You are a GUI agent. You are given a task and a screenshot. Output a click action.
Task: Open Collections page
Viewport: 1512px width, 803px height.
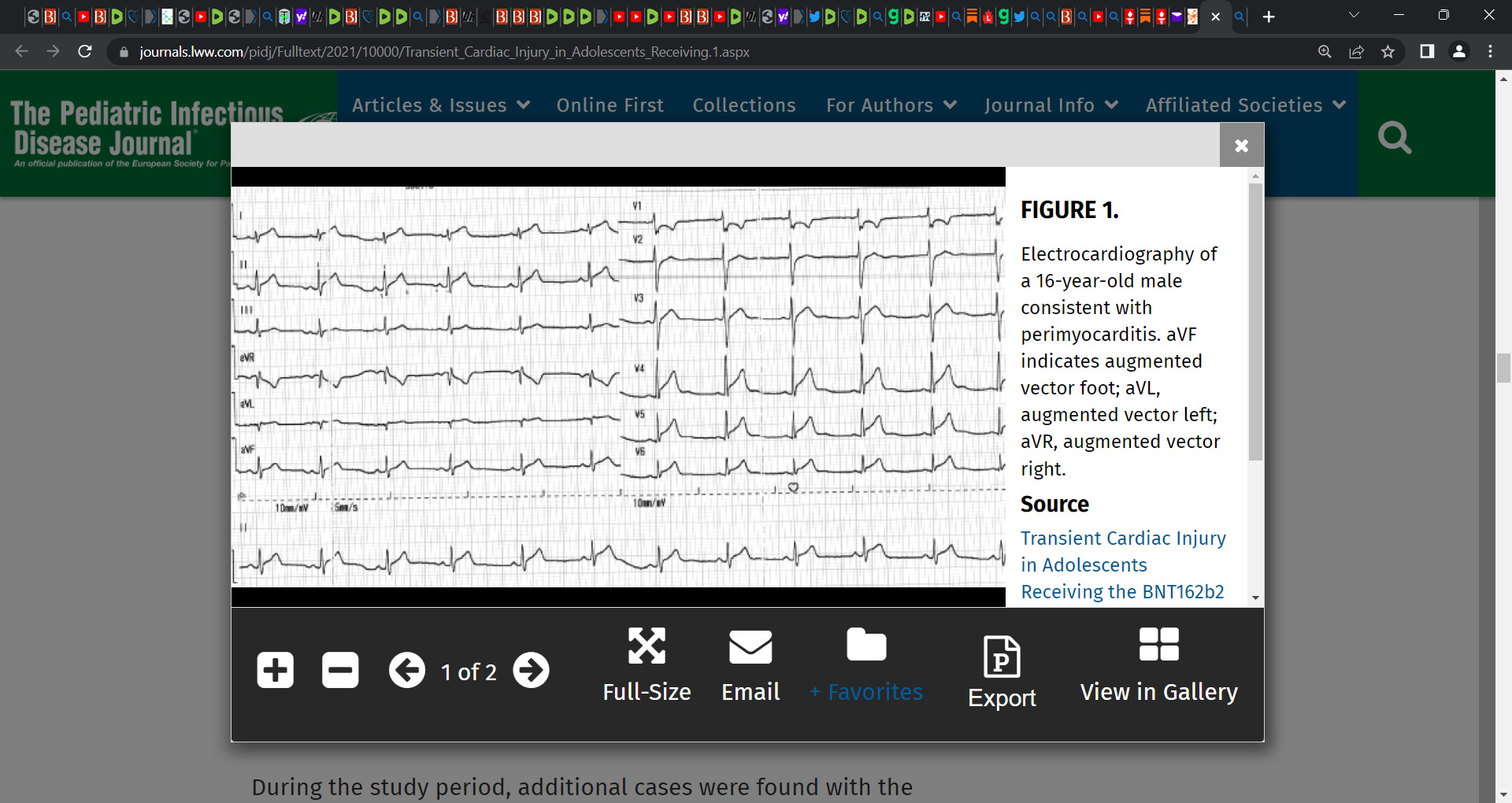(x=744, y=105)
